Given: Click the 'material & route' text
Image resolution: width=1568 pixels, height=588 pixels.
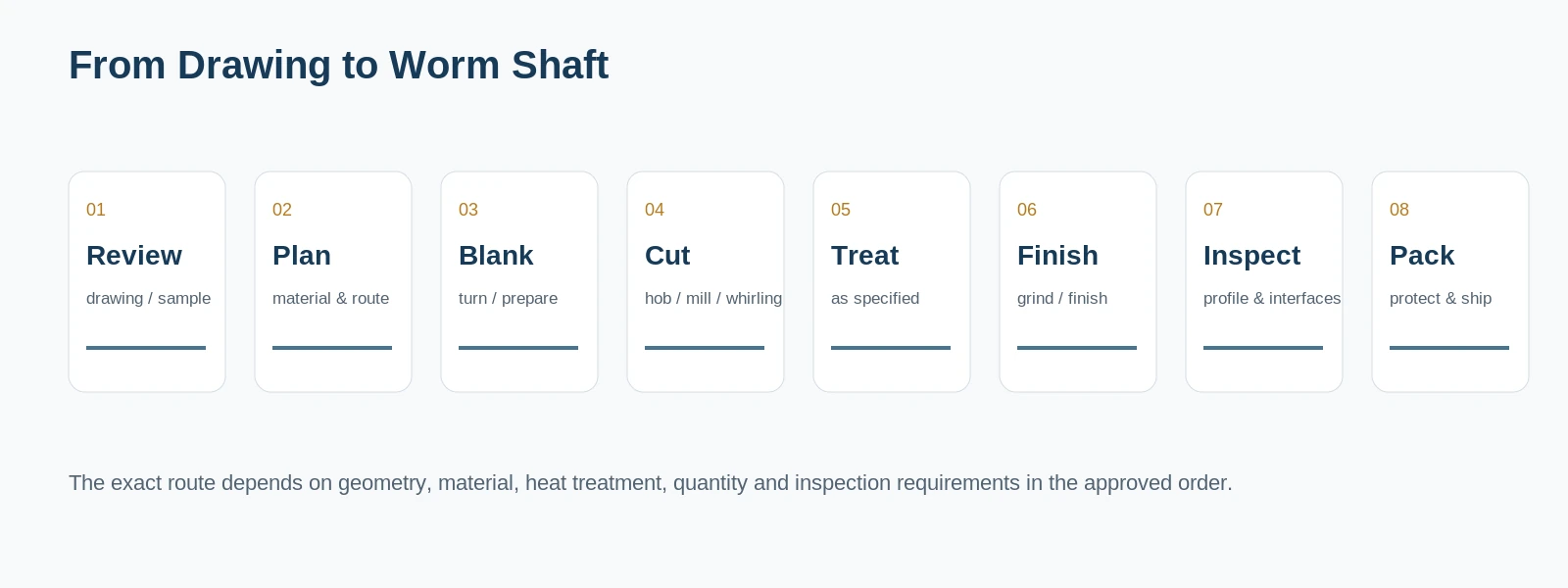Looking at the screenshot, I should click(330, 299).
